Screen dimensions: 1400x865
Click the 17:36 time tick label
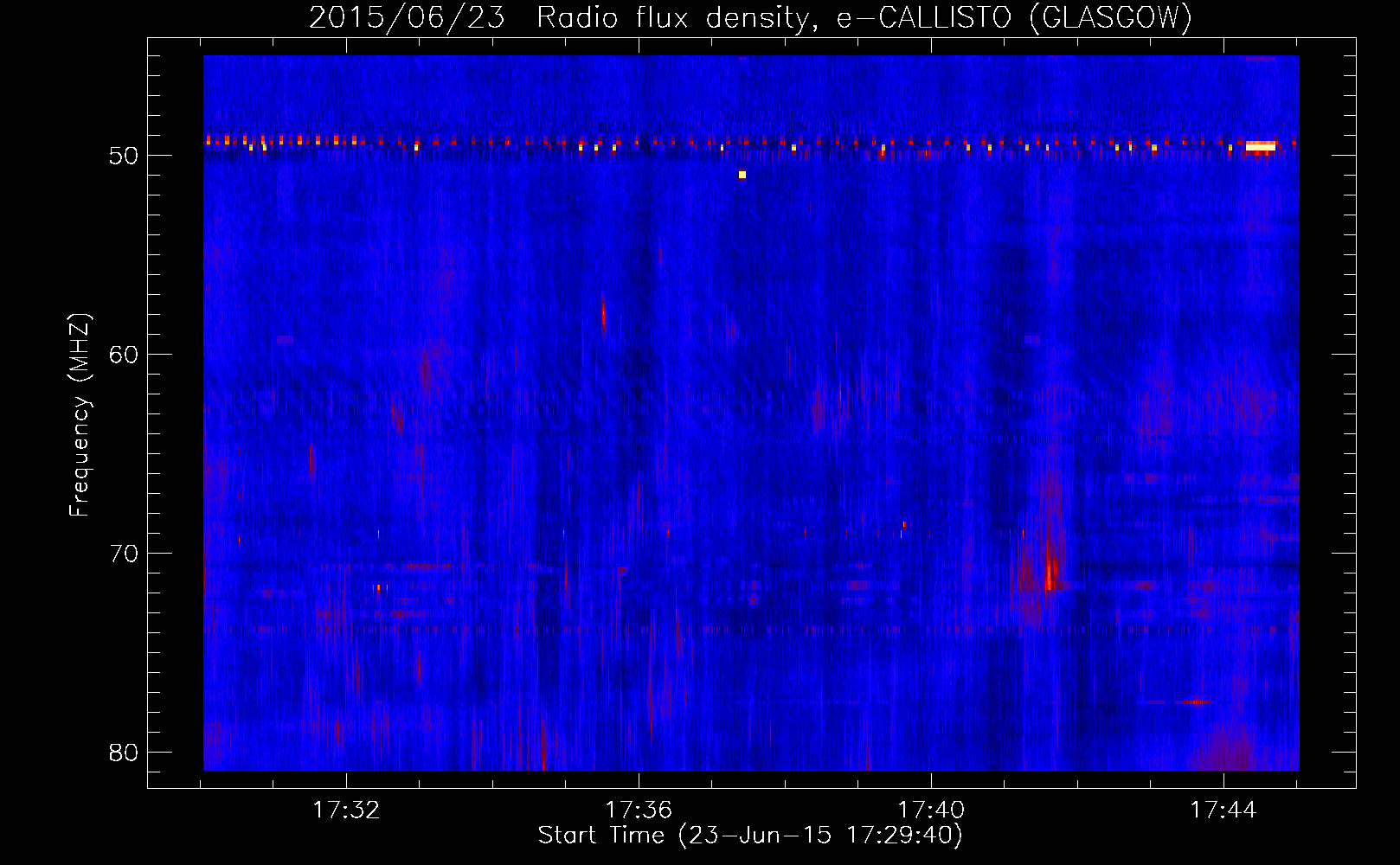pos(639,811)
